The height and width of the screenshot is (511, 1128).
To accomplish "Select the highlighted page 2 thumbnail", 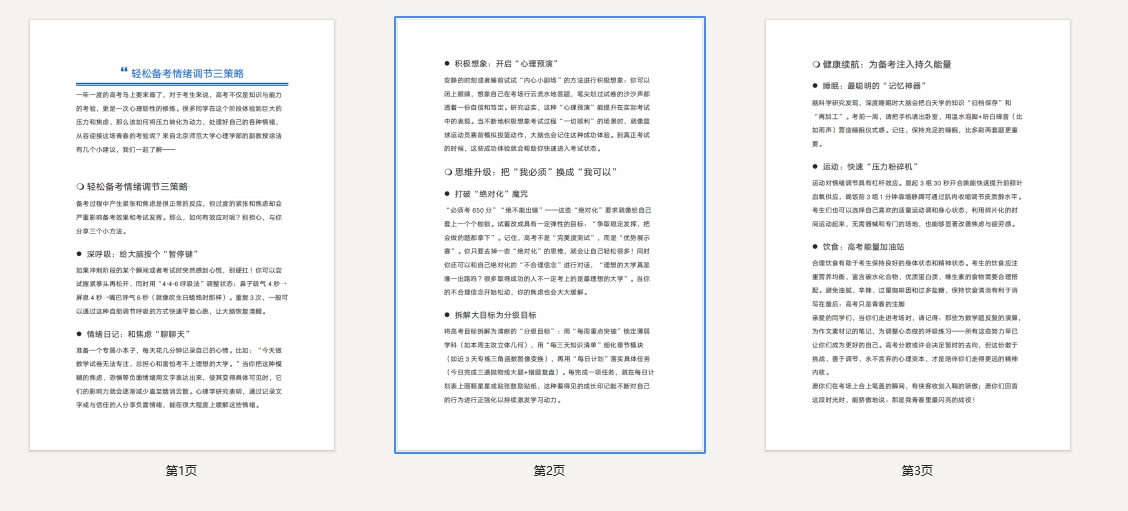I will click(x=549, y=235).
